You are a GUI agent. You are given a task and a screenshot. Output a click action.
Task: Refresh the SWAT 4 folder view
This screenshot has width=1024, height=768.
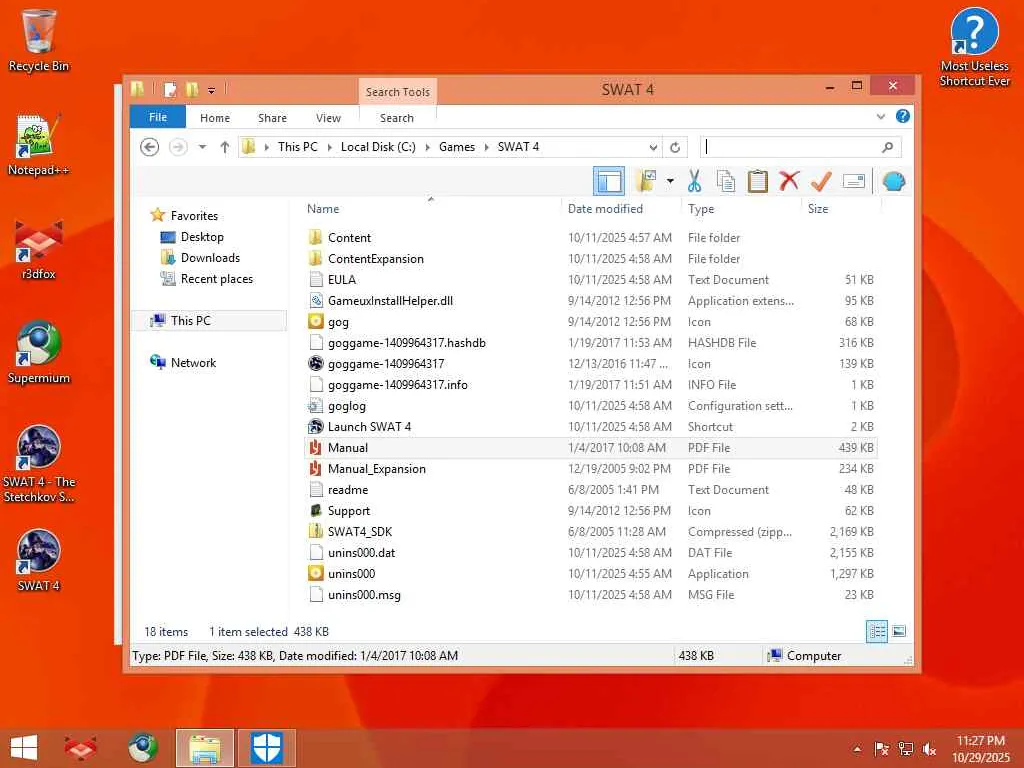(675, 147)
